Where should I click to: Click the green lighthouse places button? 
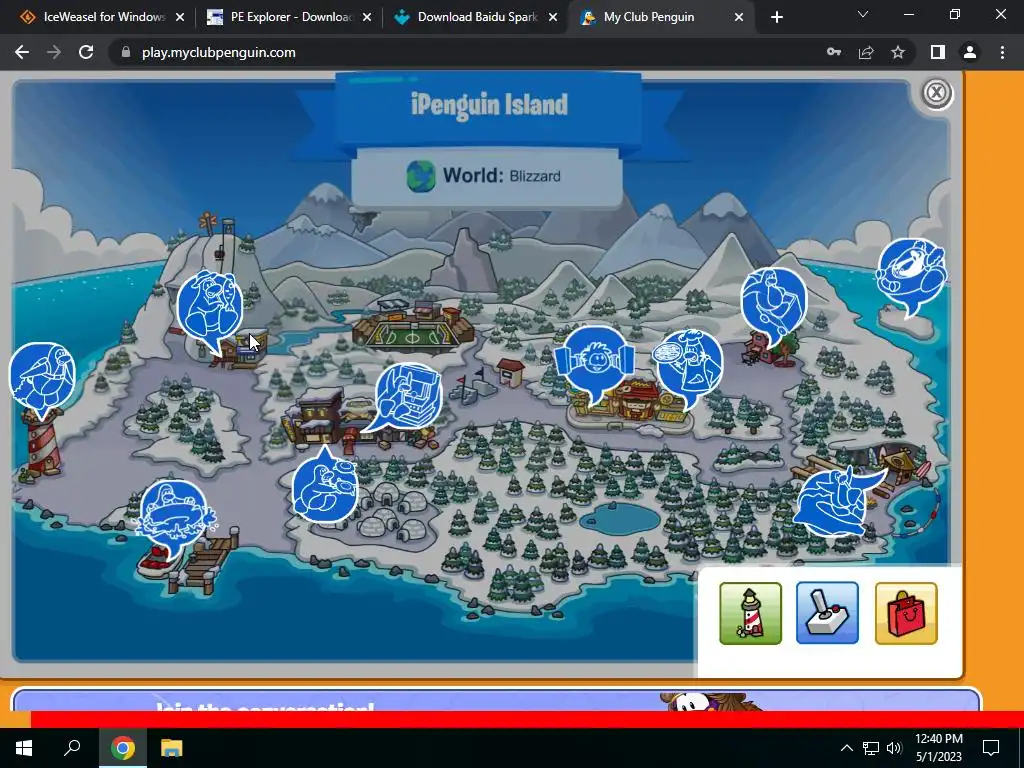click(x=750, y=613)
